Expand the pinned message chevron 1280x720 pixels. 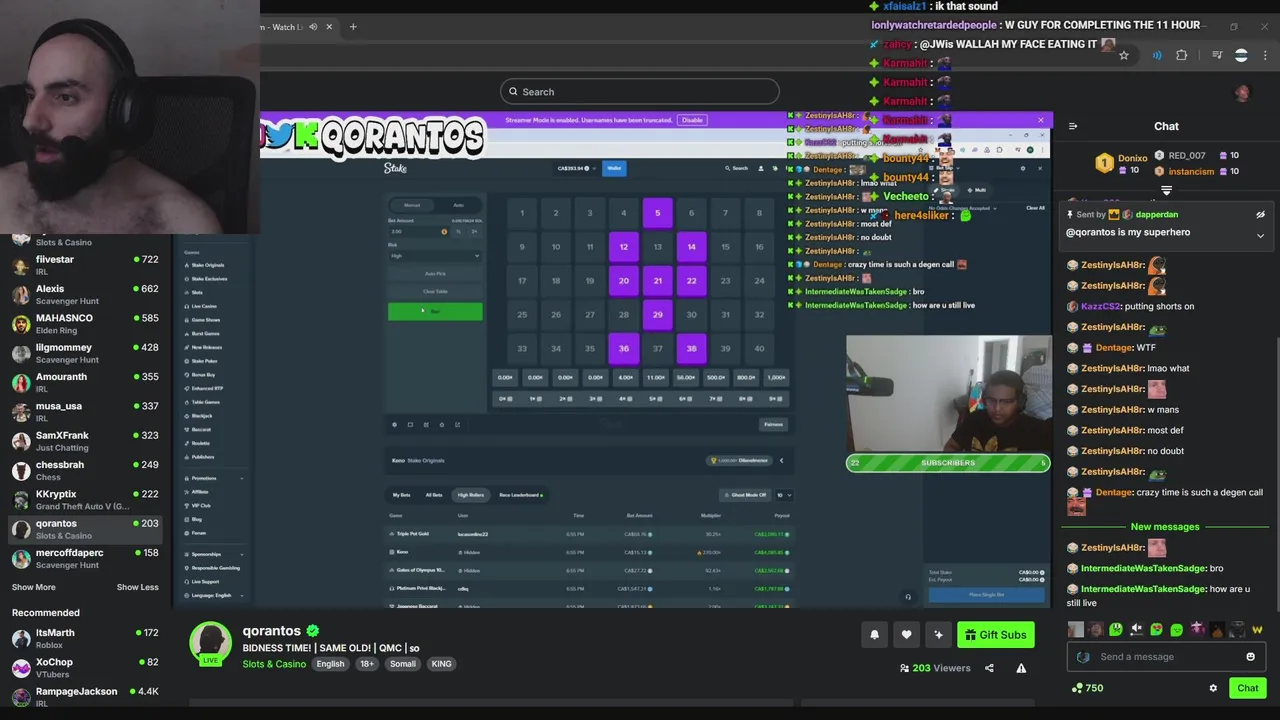1260,236
